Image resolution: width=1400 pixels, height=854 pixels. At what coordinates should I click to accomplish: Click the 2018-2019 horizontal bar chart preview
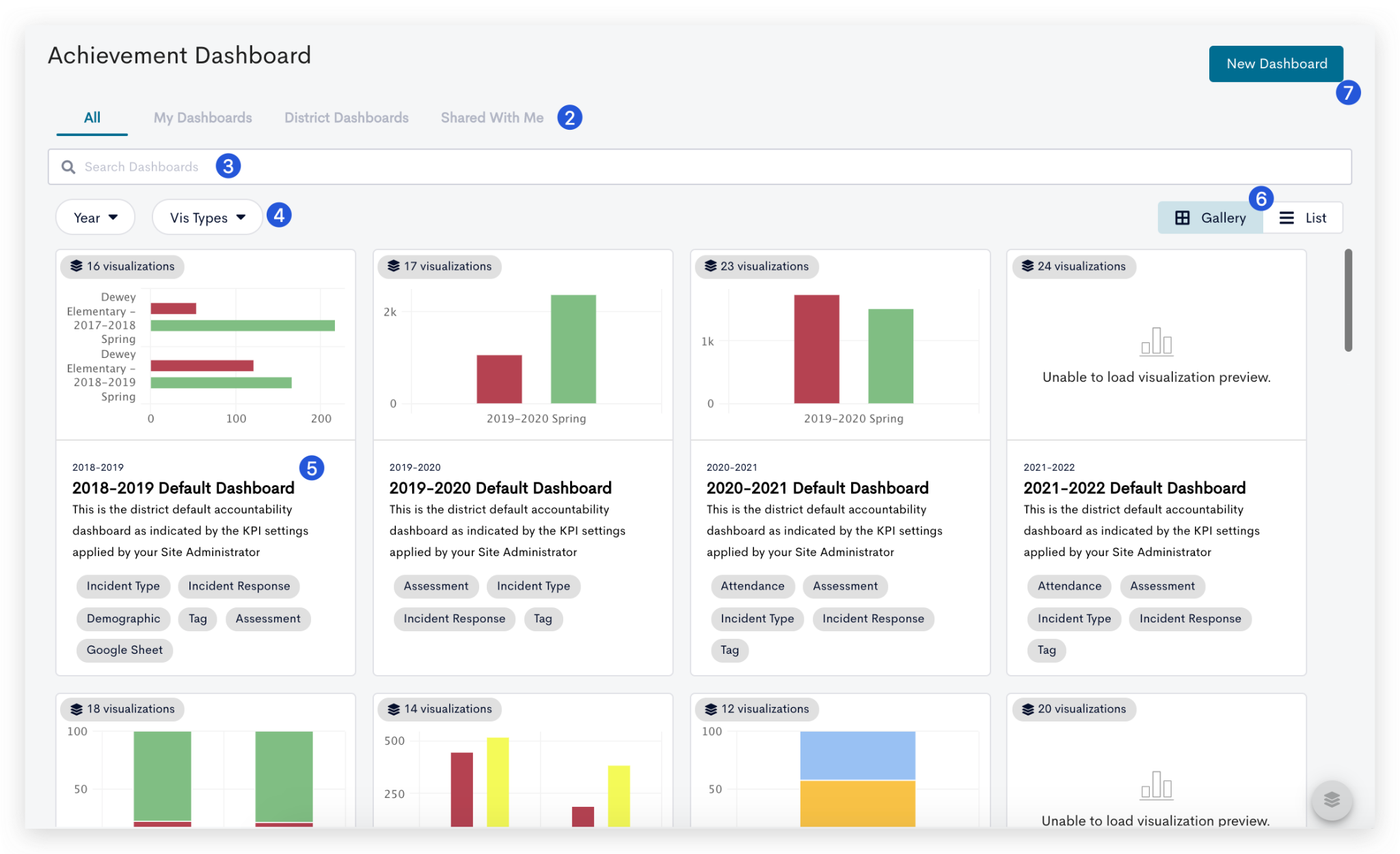pyautogui.click(x=205, y=357)
